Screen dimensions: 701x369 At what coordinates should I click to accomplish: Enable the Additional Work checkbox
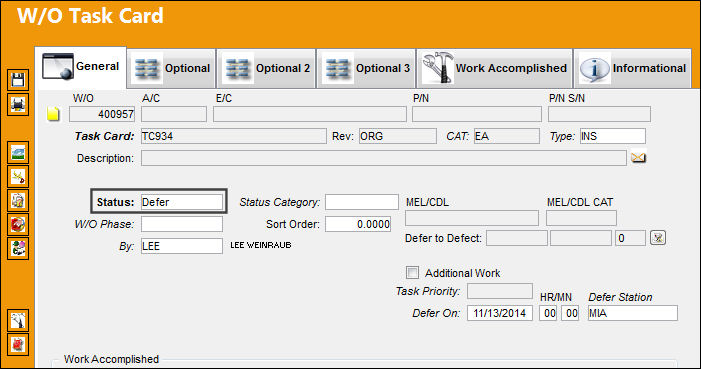[x=412, y=272]
